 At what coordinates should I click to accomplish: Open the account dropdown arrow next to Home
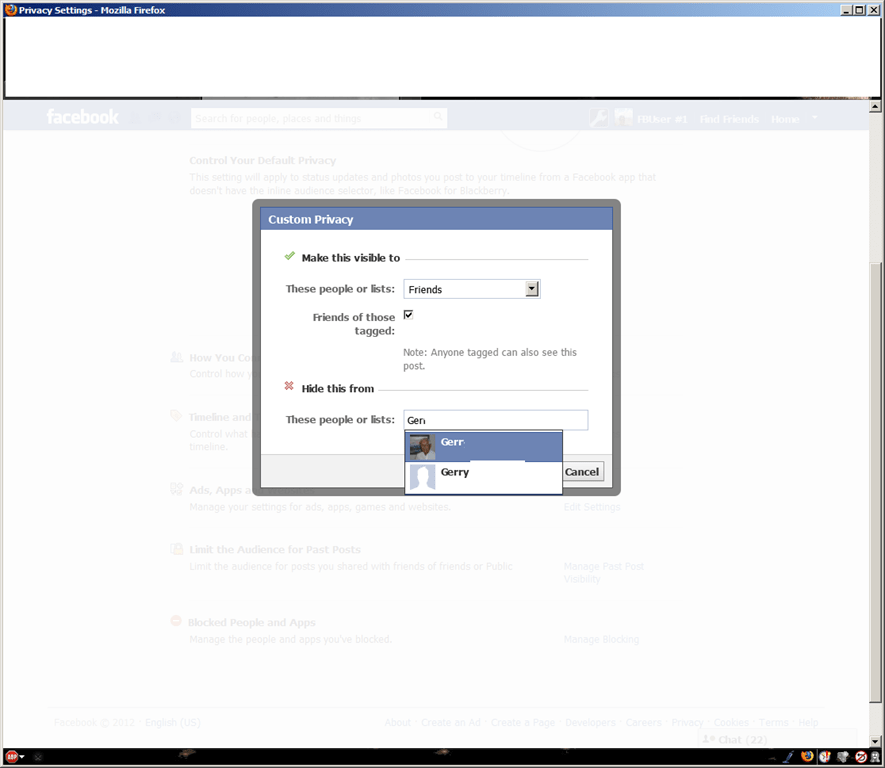pyautogui.click(x=812, y=117)
